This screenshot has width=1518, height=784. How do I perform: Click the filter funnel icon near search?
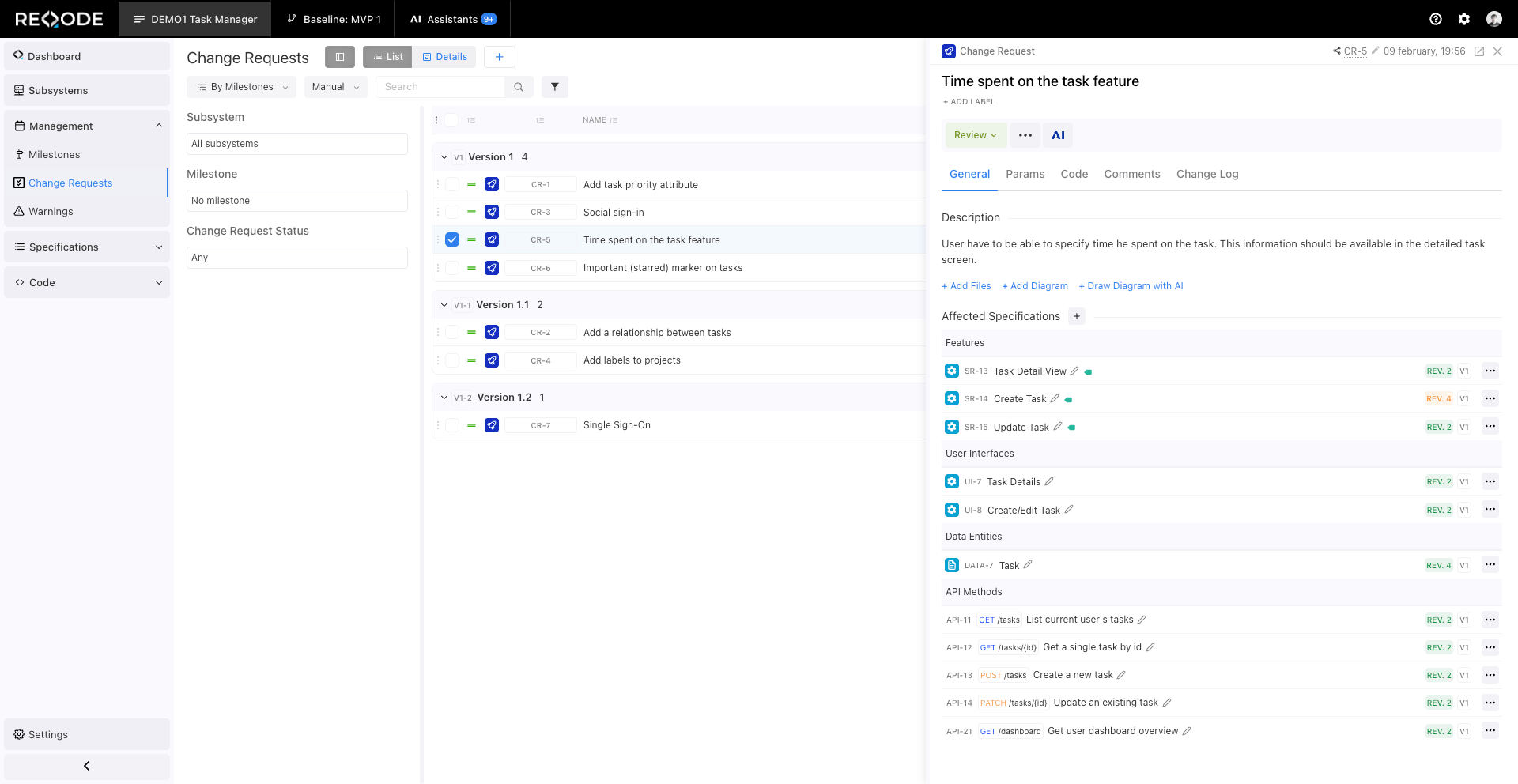[x=554, y=87]
